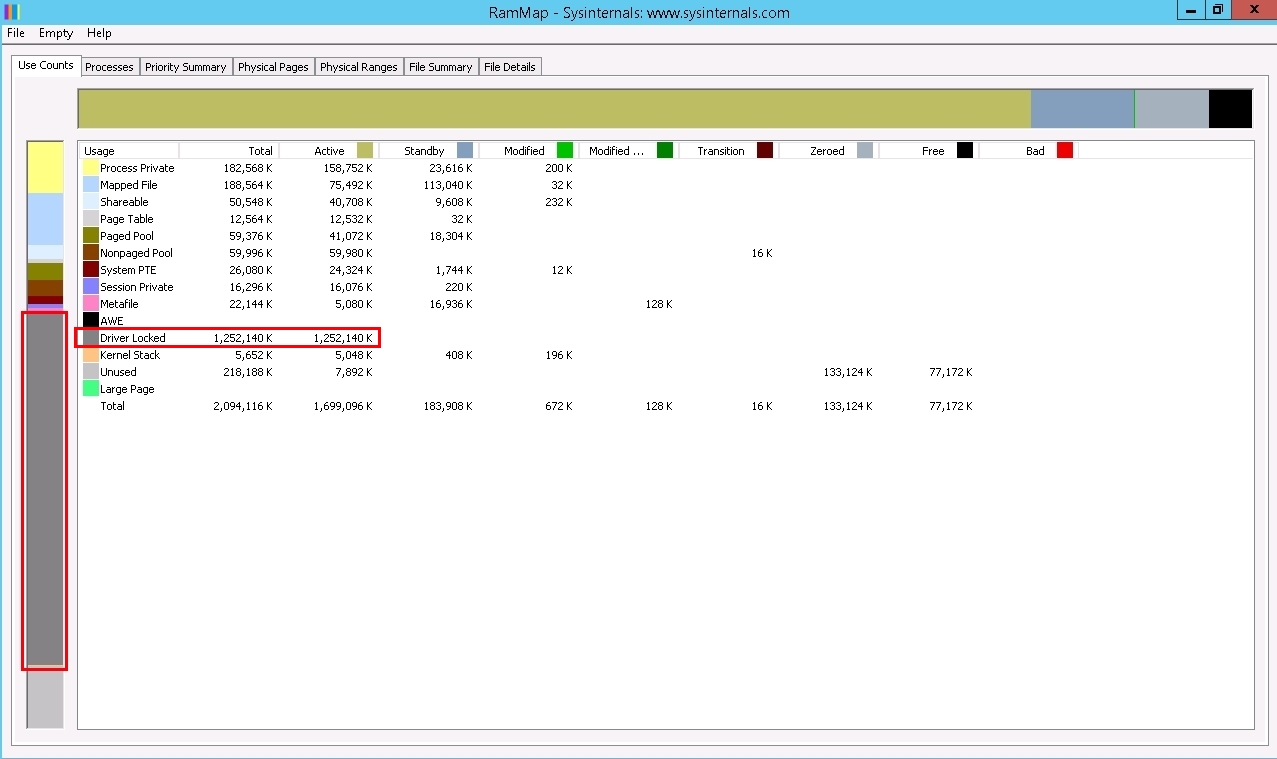Viewport: 1277px width, 759px height.
Task: Click the Unused zeroed value 133,124 K
Action: 848,372
